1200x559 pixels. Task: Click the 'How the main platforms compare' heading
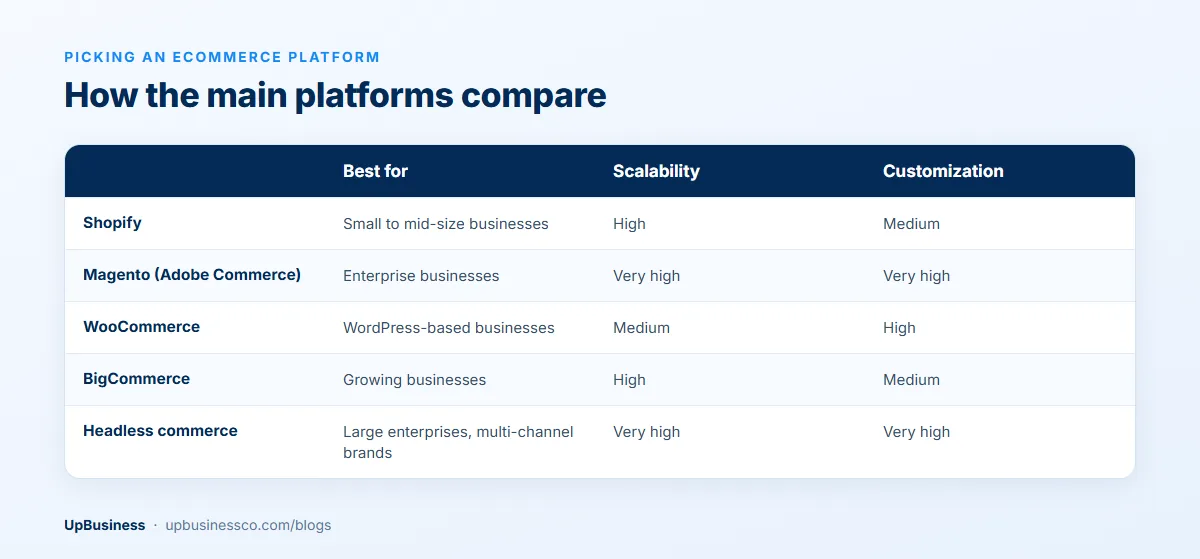335,95
